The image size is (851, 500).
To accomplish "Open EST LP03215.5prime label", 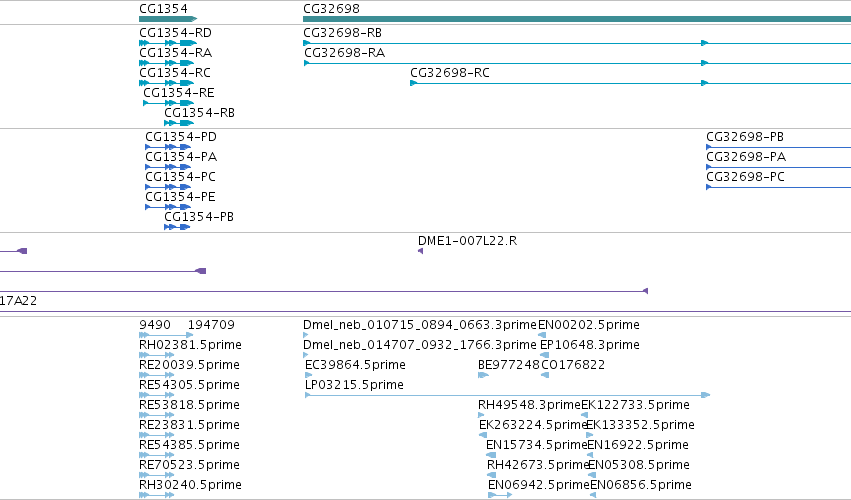I will [x=354, y=385].
